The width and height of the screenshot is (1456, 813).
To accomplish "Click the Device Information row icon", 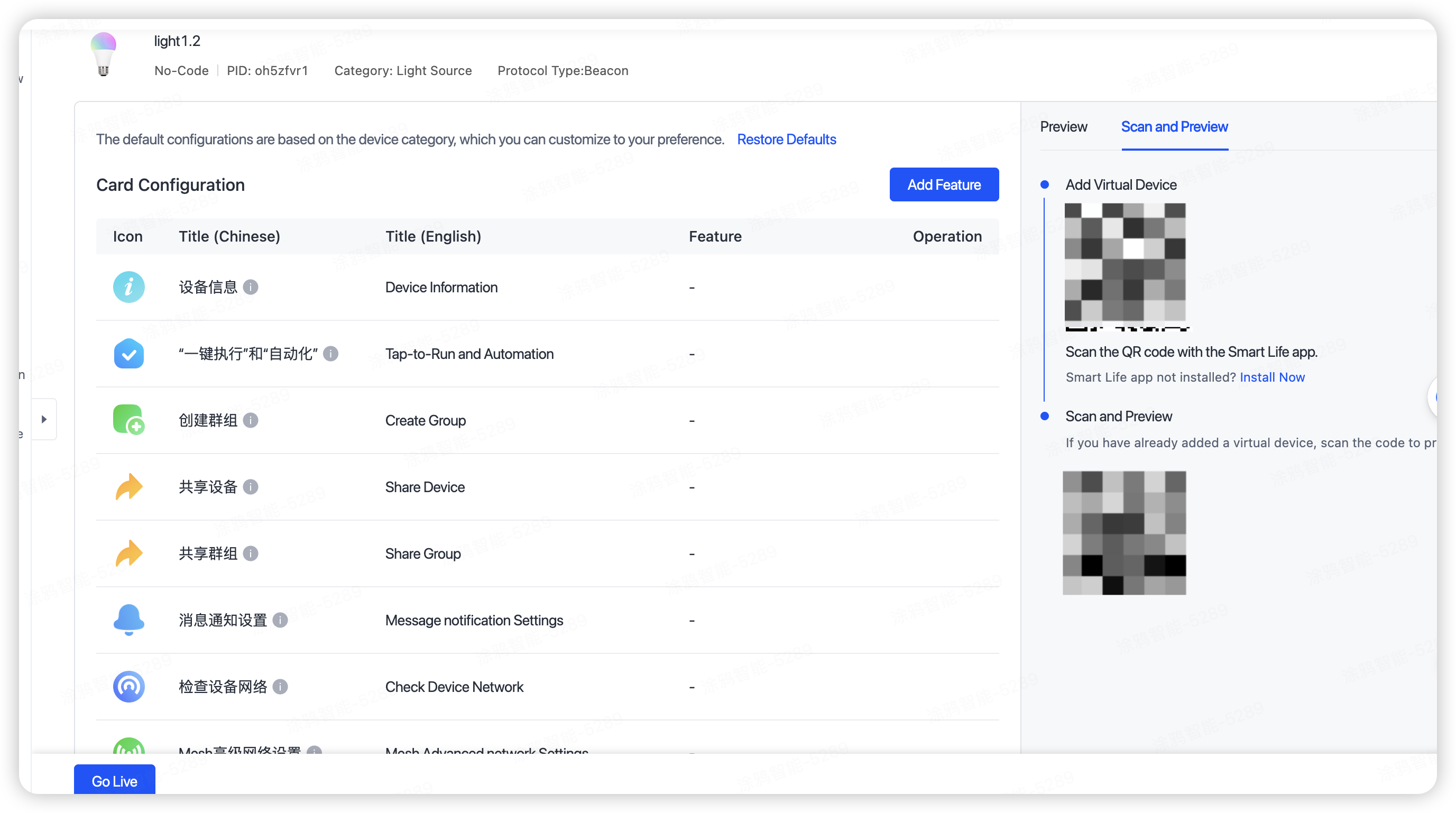I will pyautogui.click(x=129, y=287).
